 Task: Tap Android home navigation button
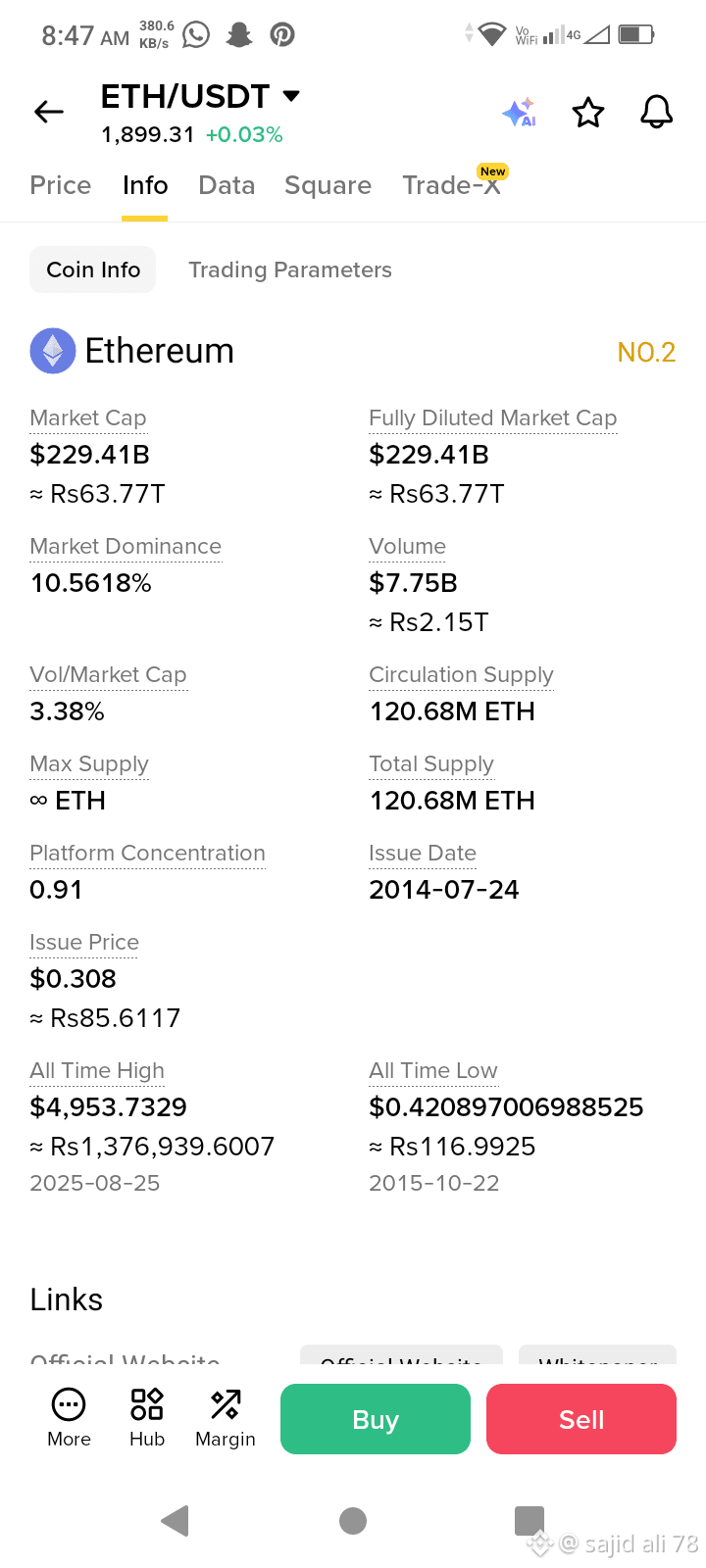click(353, 1521)
